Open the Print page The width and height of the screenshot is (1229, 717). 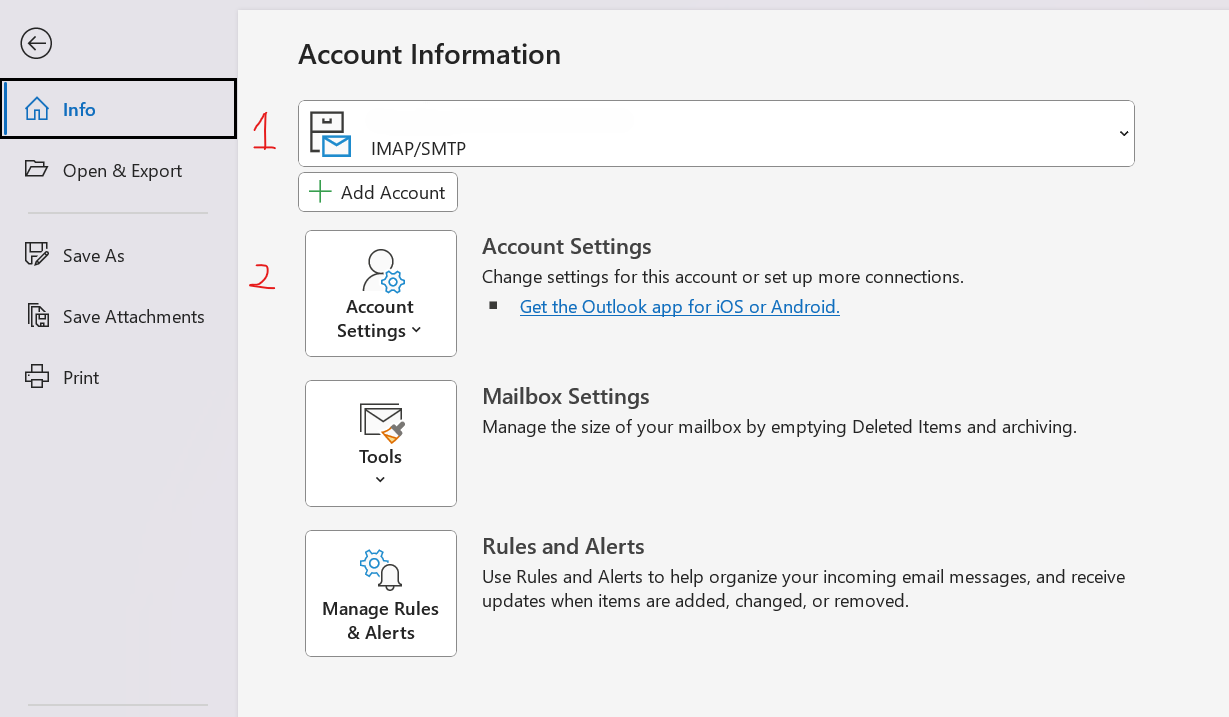(x=119, y=377)
